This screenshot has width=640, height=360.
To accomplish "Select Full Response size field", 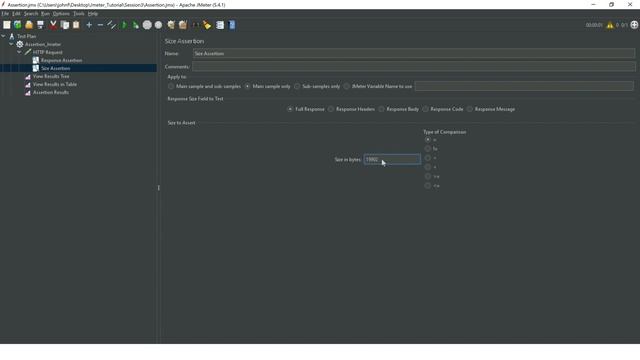I will click(290, 109).
